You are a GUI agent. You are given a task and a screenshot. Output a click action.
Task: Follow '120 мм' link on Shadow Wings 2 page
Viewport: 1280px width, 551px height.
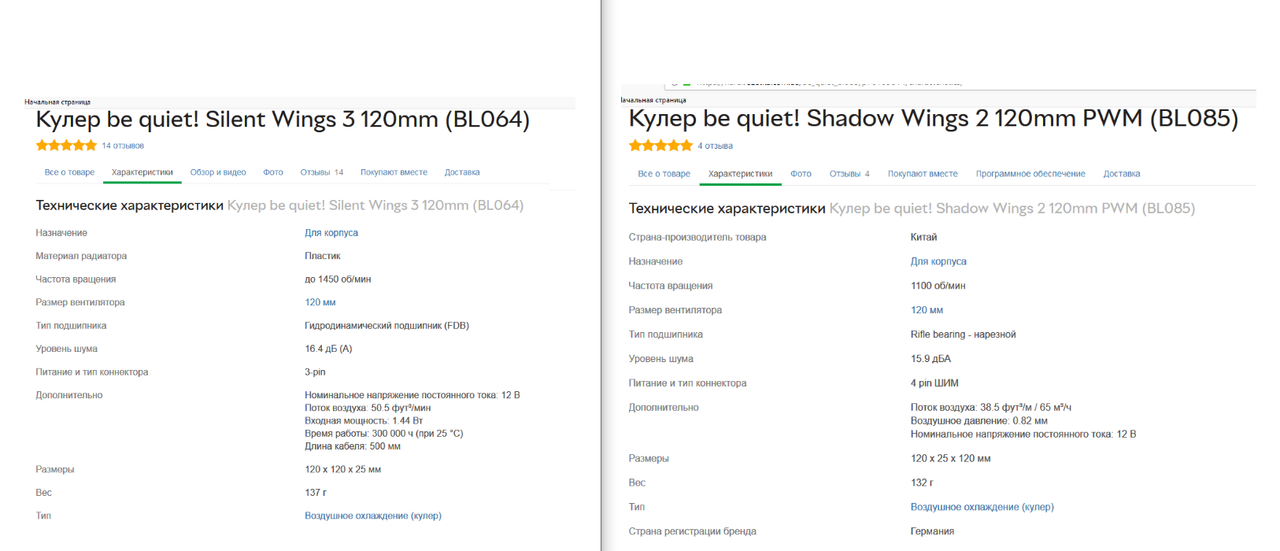point(927,310)
